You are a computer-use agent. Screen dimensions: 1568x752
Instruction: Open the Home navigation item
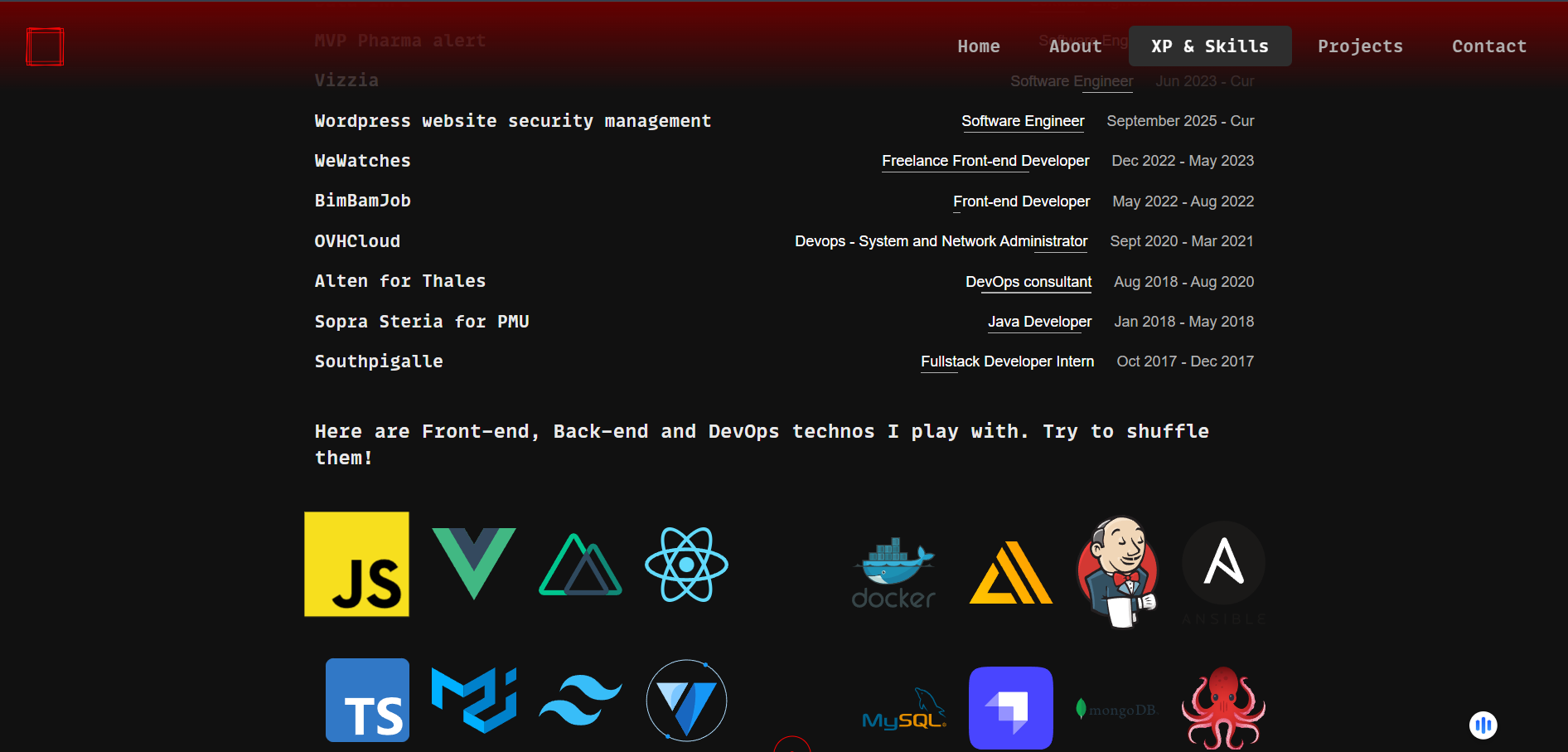(978, 46)
